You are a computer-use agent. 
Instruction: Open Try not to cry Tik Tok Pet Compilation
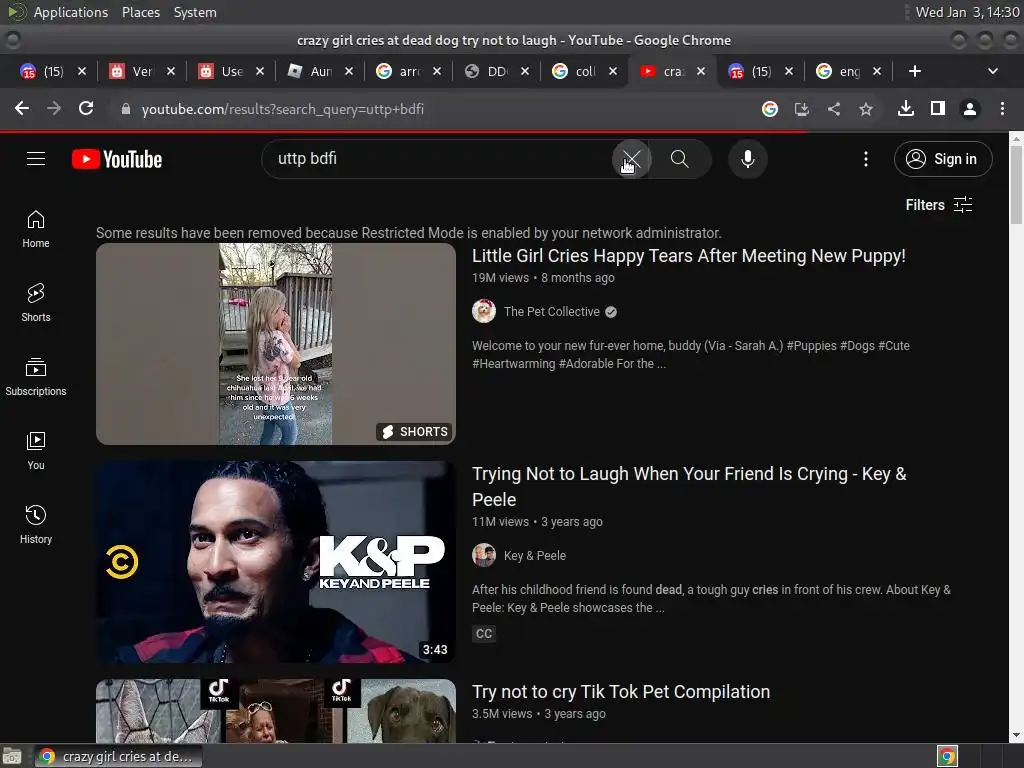click(621, 692)
